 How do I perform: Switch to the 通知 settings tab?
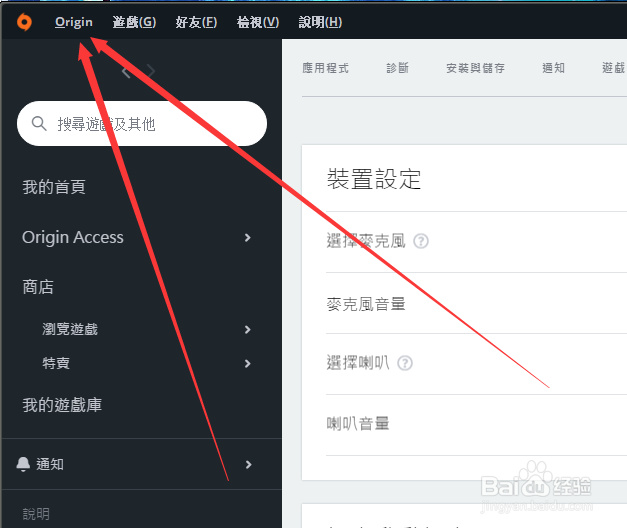(553, 68)
